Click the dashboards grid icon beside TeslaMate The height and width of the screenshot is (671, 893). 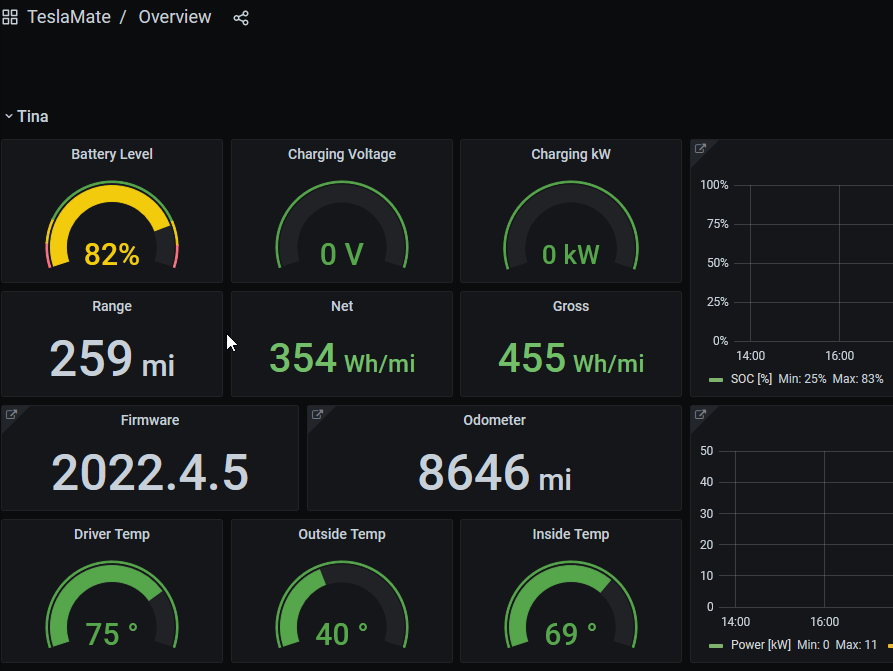[x=10, y=17]
